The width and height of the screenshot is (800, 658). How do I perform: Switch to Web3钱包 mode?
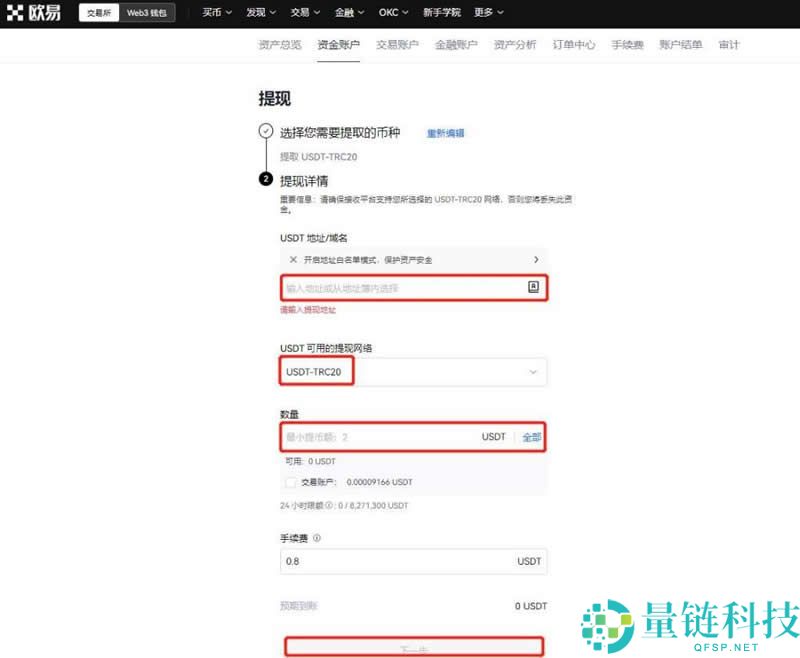(x=148, y=13)
